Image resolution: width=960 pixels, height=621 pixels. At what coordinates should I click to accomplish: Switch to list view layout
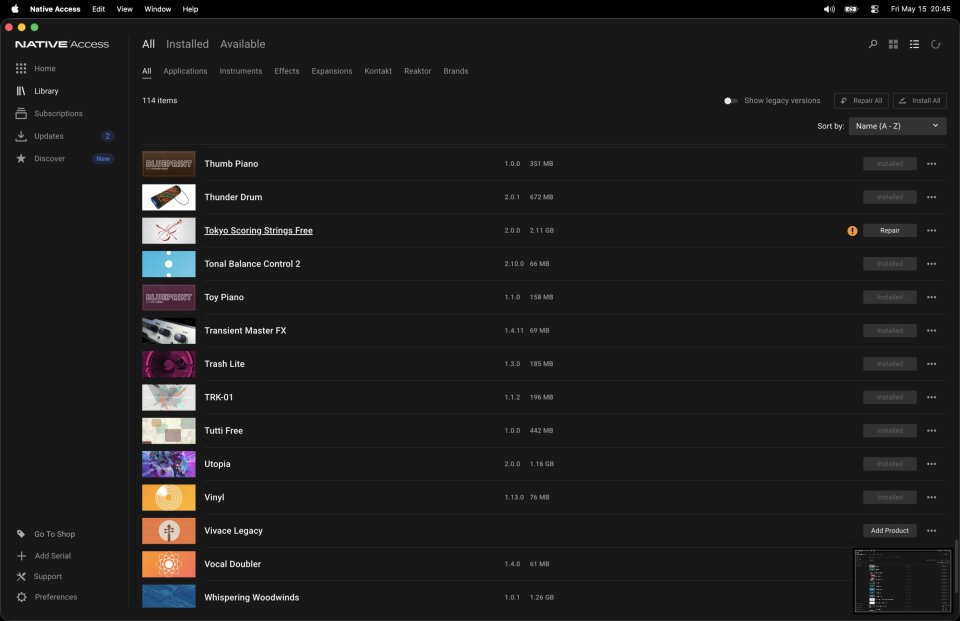click(914, 44)
